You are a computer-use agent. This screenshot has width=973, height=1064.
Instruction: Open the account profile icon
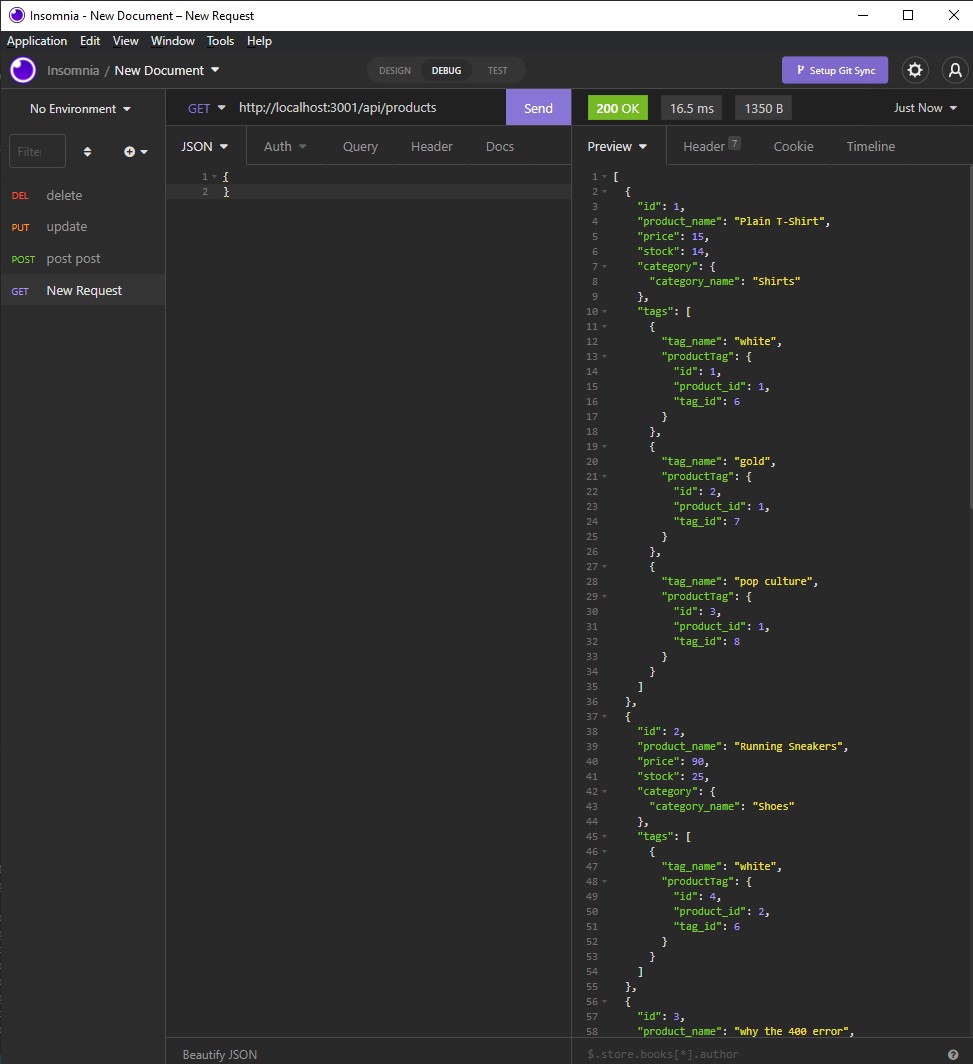click(954, 70)
